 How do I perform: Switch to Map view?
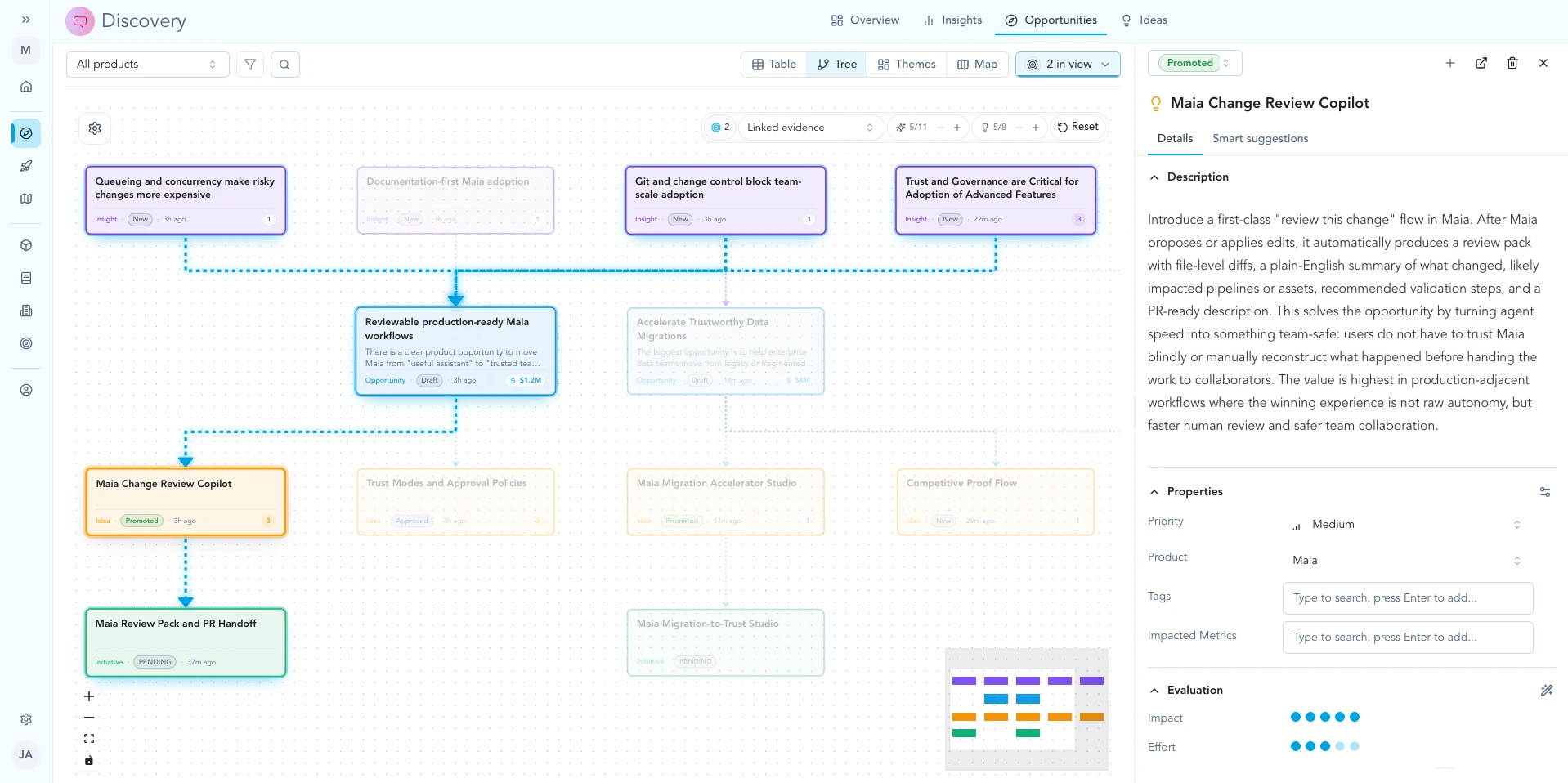click(977, 65)
